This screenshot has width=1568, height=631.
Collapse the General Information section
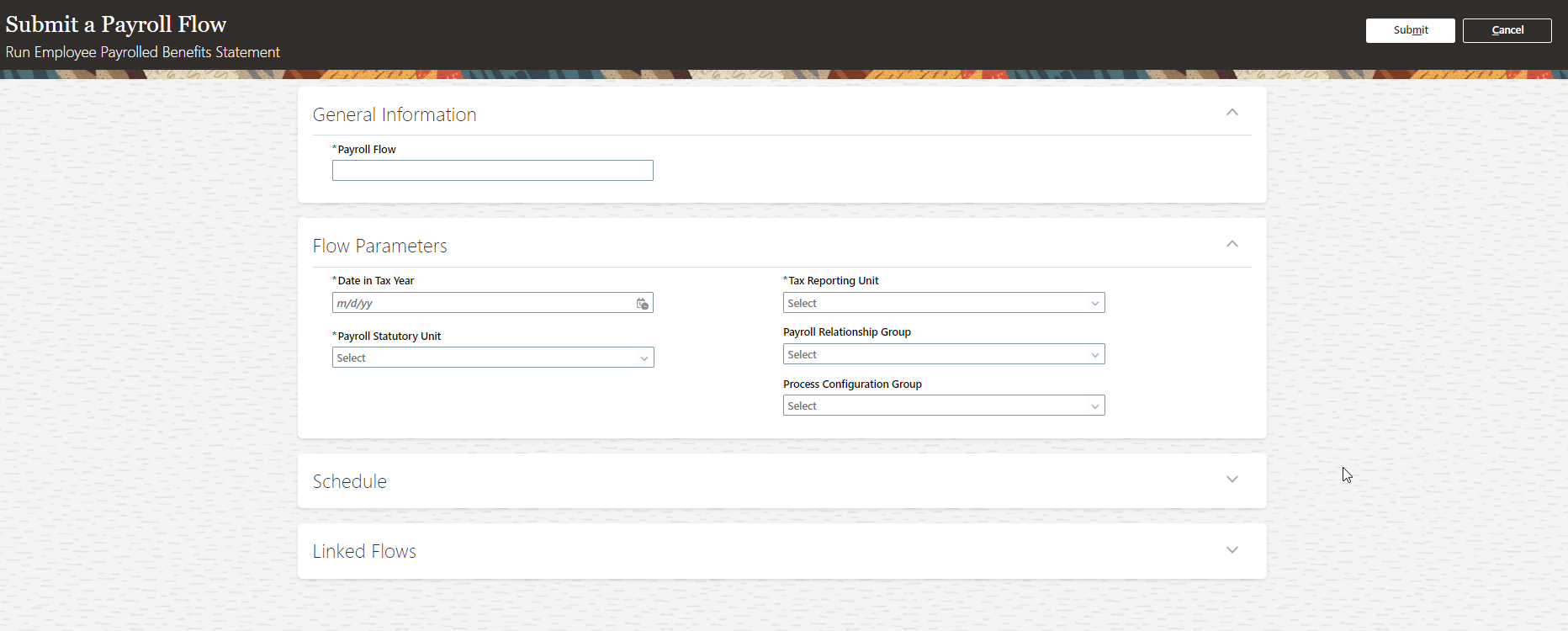[x=1232, y=113]
